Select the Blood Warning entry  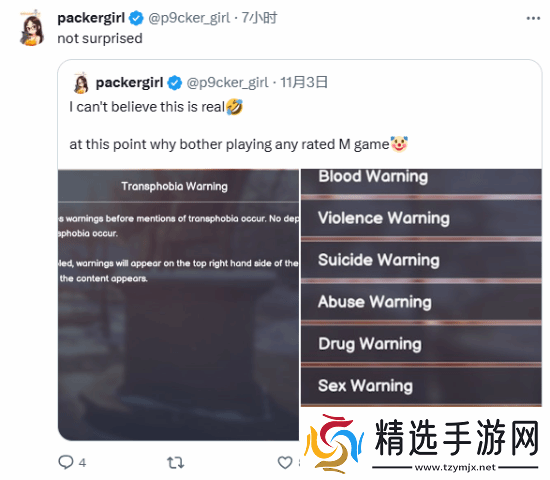click(x=421, y=180)
